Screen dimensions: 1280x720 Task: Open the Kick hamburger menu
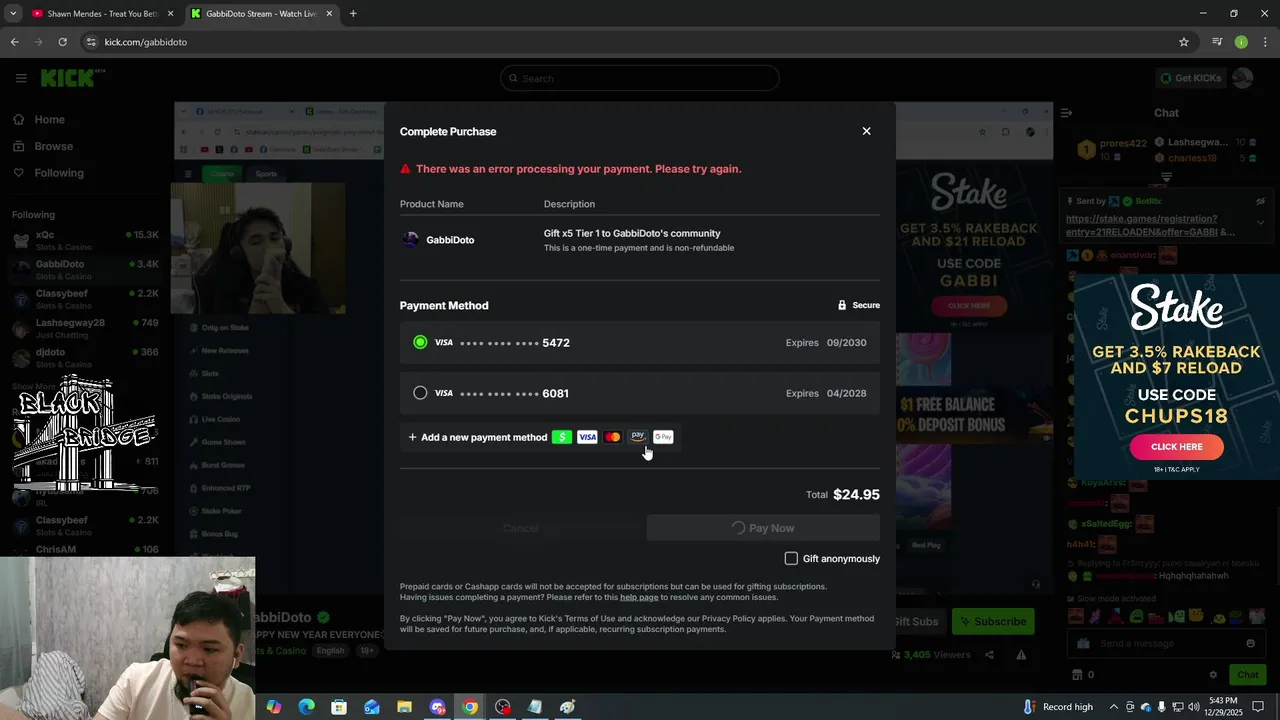tap(21, 78)
